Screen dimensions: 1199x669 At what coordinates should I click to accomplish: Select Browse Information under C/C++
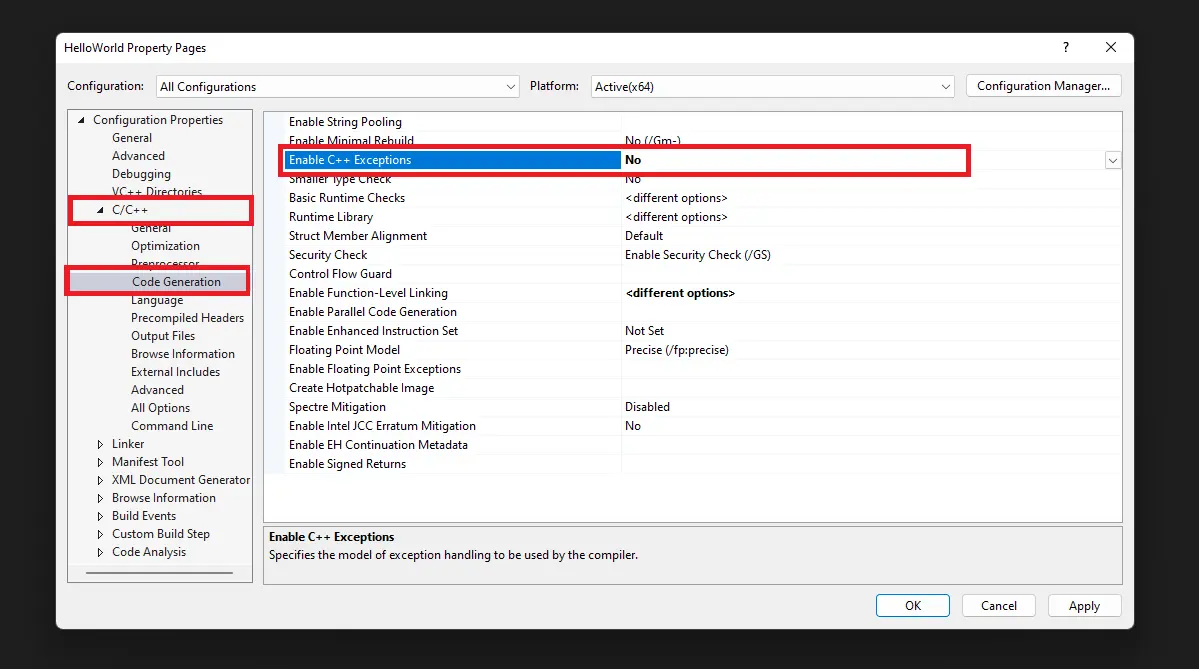[183, 354]
